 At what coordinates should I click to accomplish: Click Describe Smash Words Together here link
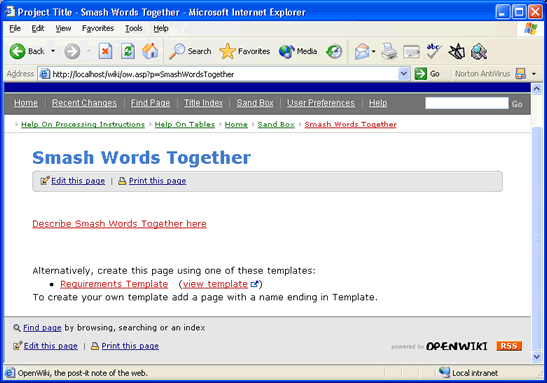[119, 224]
